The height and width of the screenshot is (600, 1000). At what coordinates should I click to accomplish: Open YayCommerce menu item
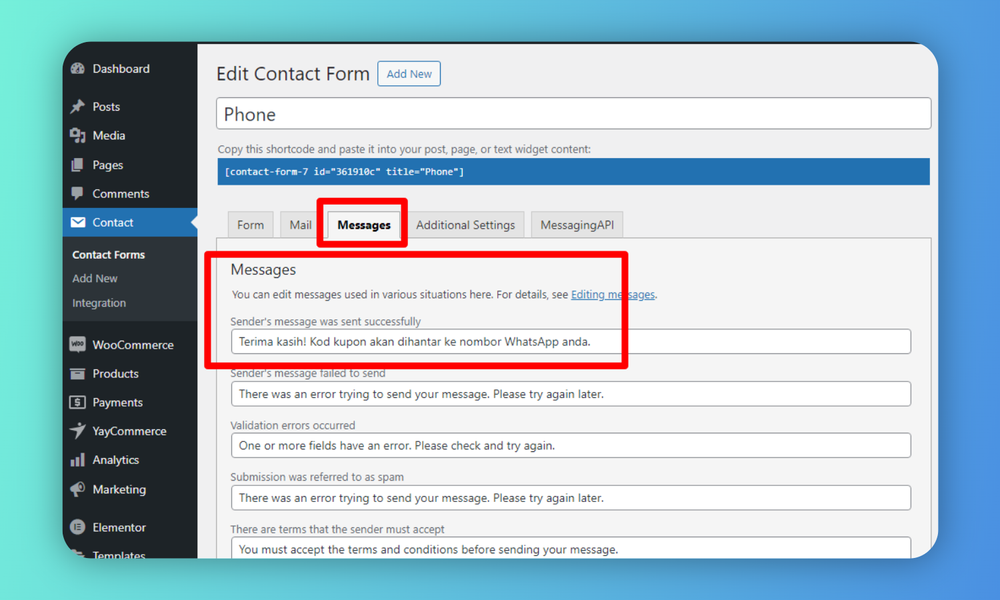(130, 431)
